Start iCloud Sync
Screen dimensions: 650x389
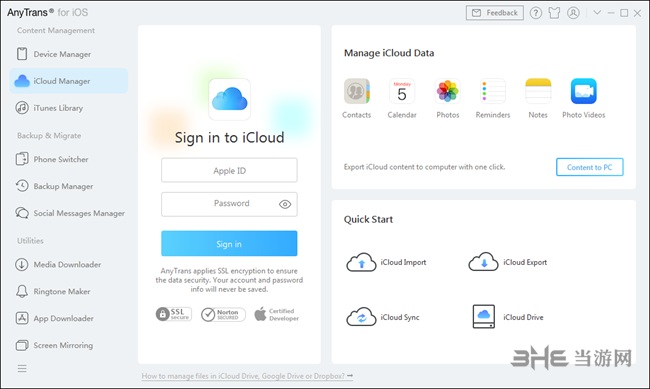(383, 317)
